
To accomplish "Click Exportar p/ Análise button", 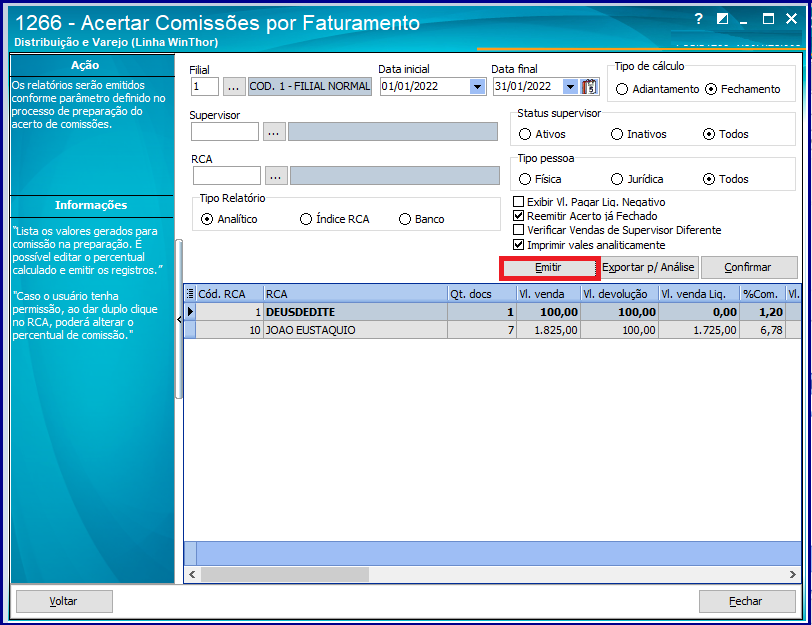I will [648, 268].
